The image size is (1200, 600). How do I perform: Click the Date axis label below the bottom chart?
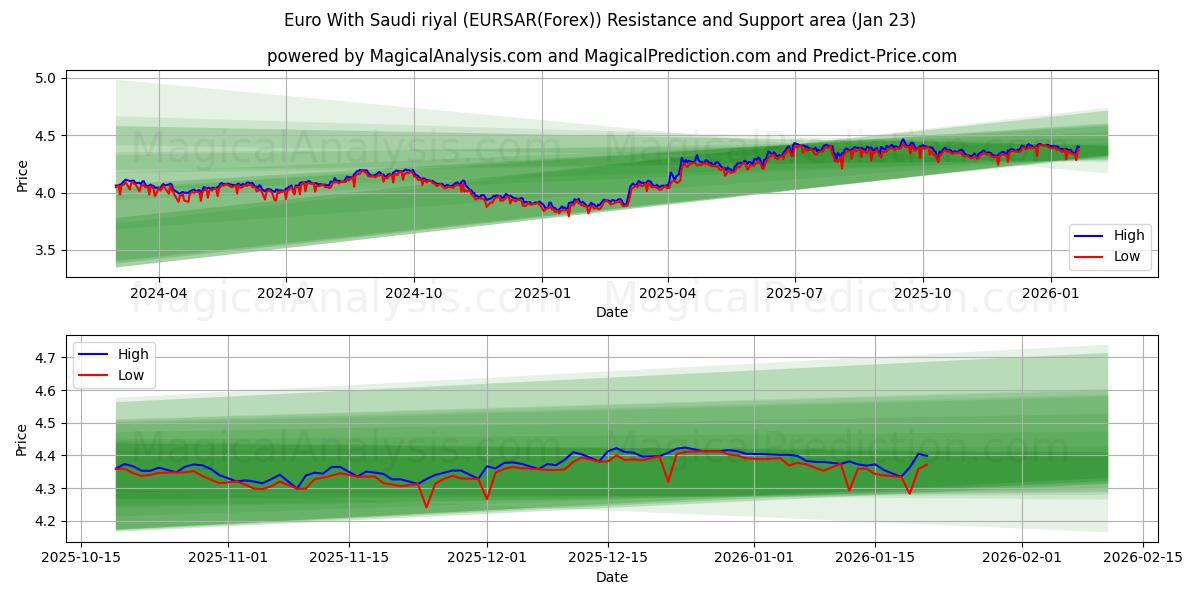click(613, 577)
